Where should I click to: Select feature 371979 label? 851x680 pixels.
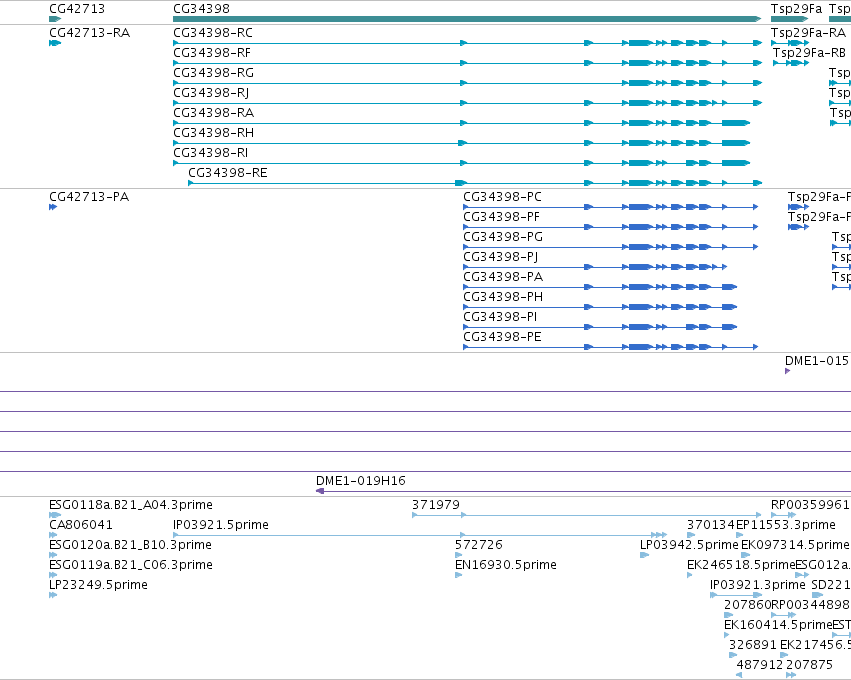[x=435, y=505]
